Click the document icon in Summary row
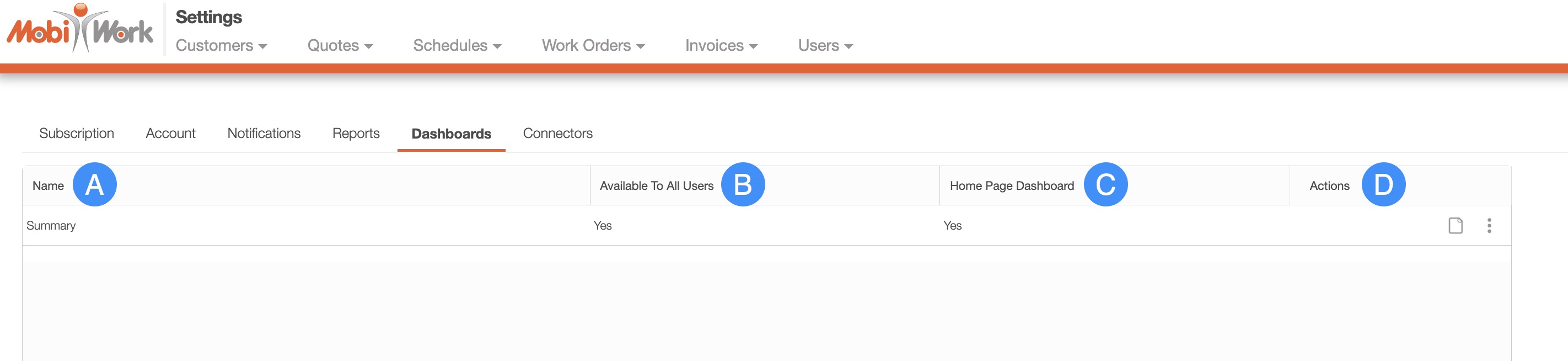The height and width of the screenshot is (361, 1568). (1455, 226)
